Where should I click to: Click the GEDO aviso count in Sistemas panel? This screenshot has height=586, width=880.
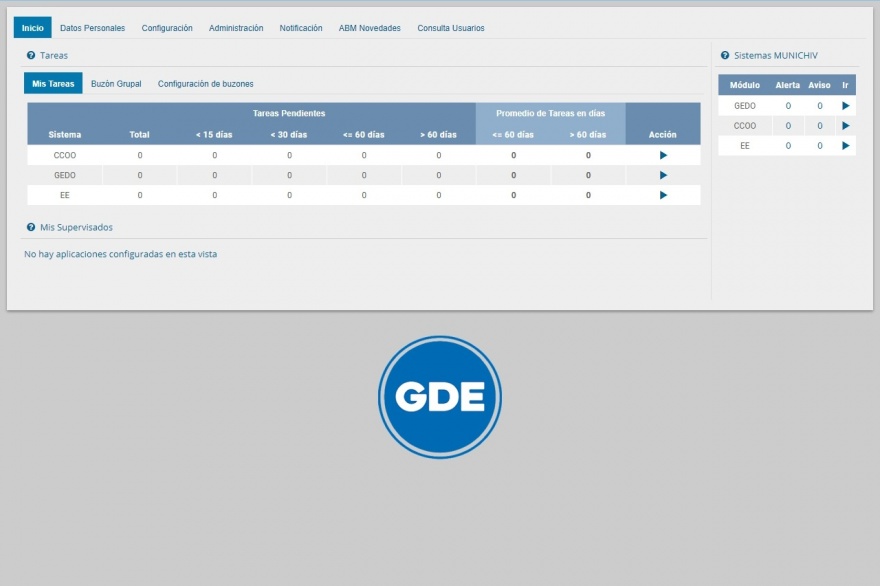[819, 106]
